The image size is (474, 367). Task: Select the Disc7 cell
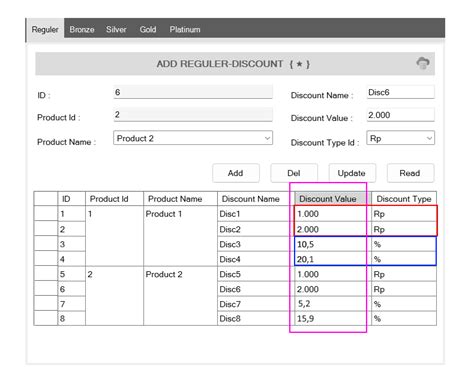pyautogui.click(x=256, y=304)
